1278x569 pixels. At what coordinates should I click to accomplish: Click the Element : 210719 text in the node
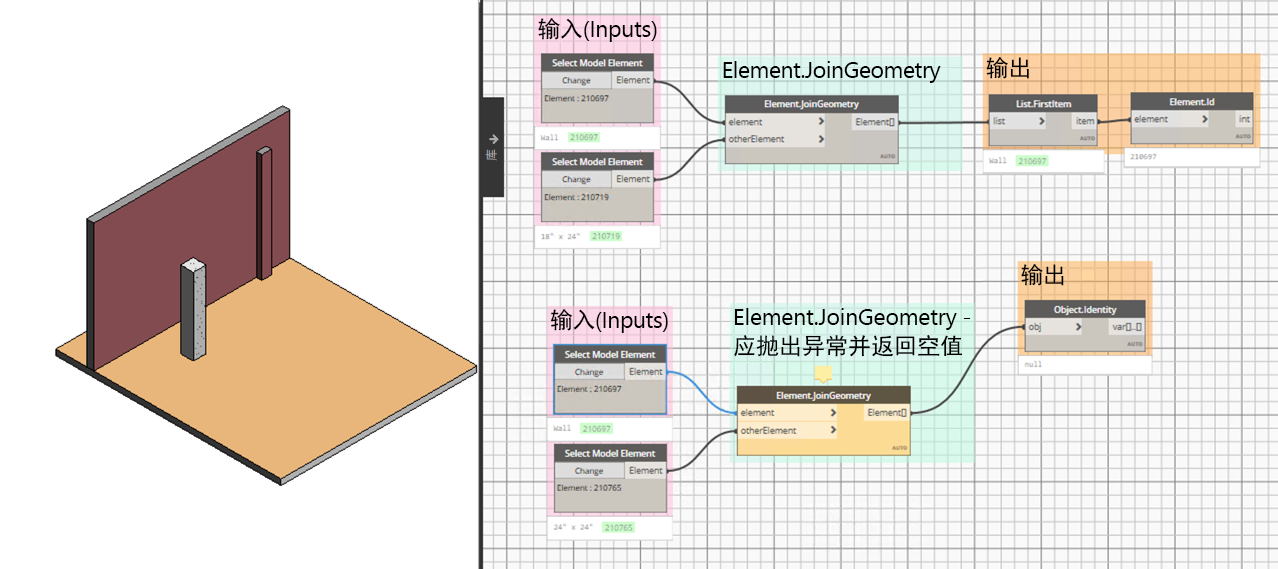click(577, 197)
